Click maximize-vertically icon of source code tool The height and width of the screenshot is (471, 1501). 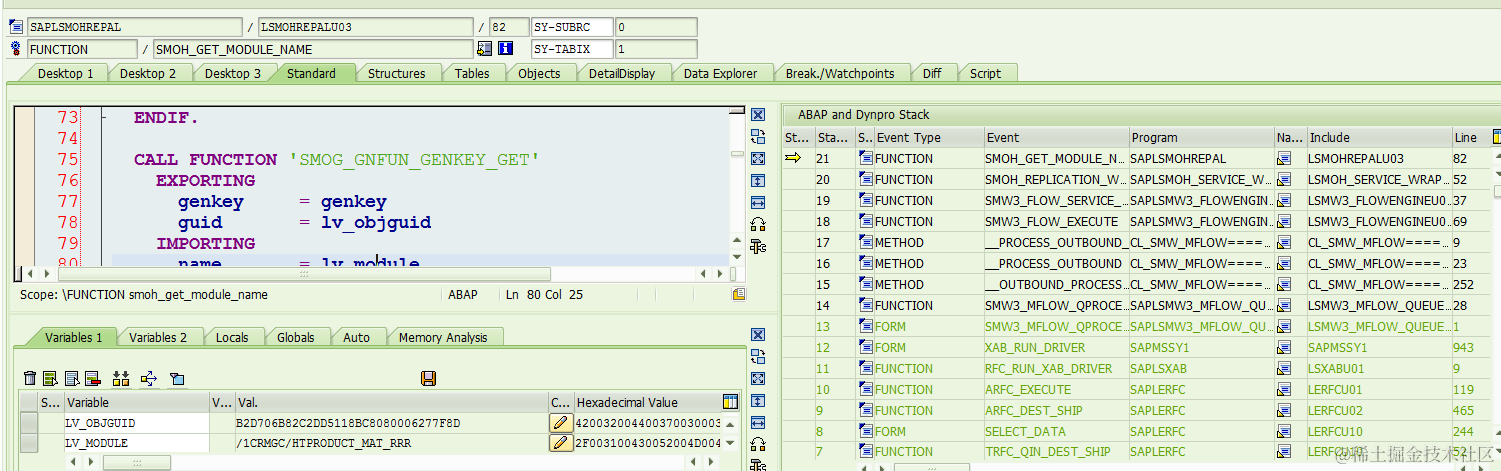tap(758, 181)
